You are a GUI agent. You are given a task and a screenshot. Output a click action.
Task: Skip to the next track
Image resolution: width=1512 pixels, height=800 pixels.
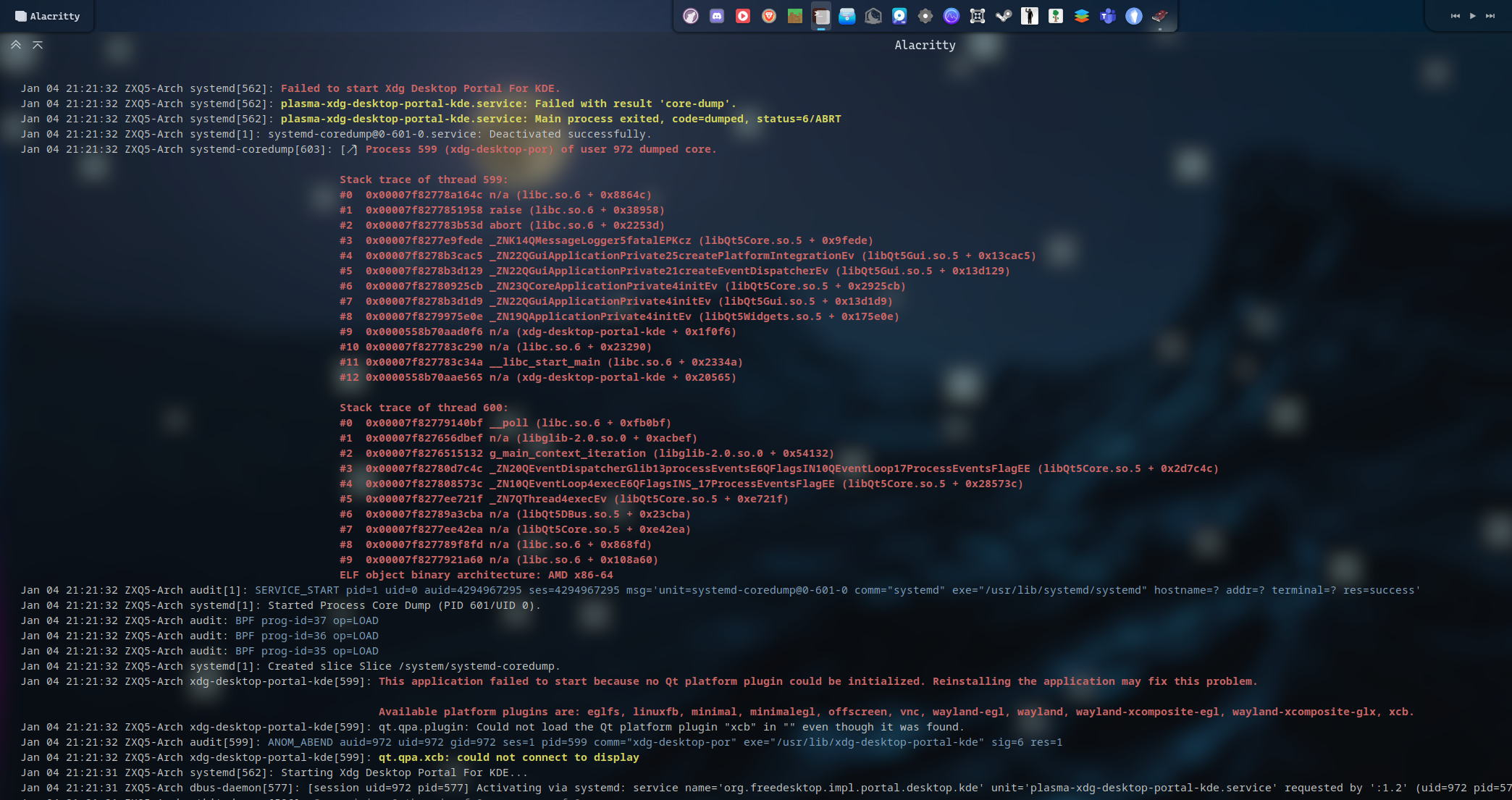click(x=1490, y=16)
